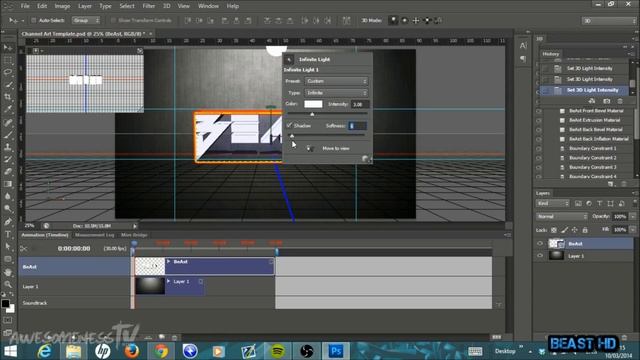Open the Preset dropdown in Infinite Light
Screen dimensions: 640x360
(336, 81)
